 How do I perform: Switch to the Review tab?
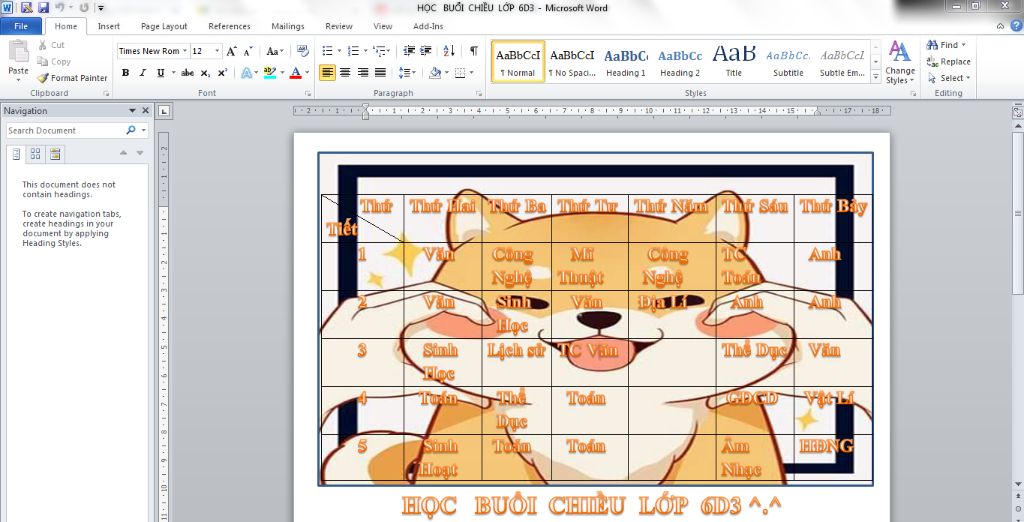tap(339, 26)
